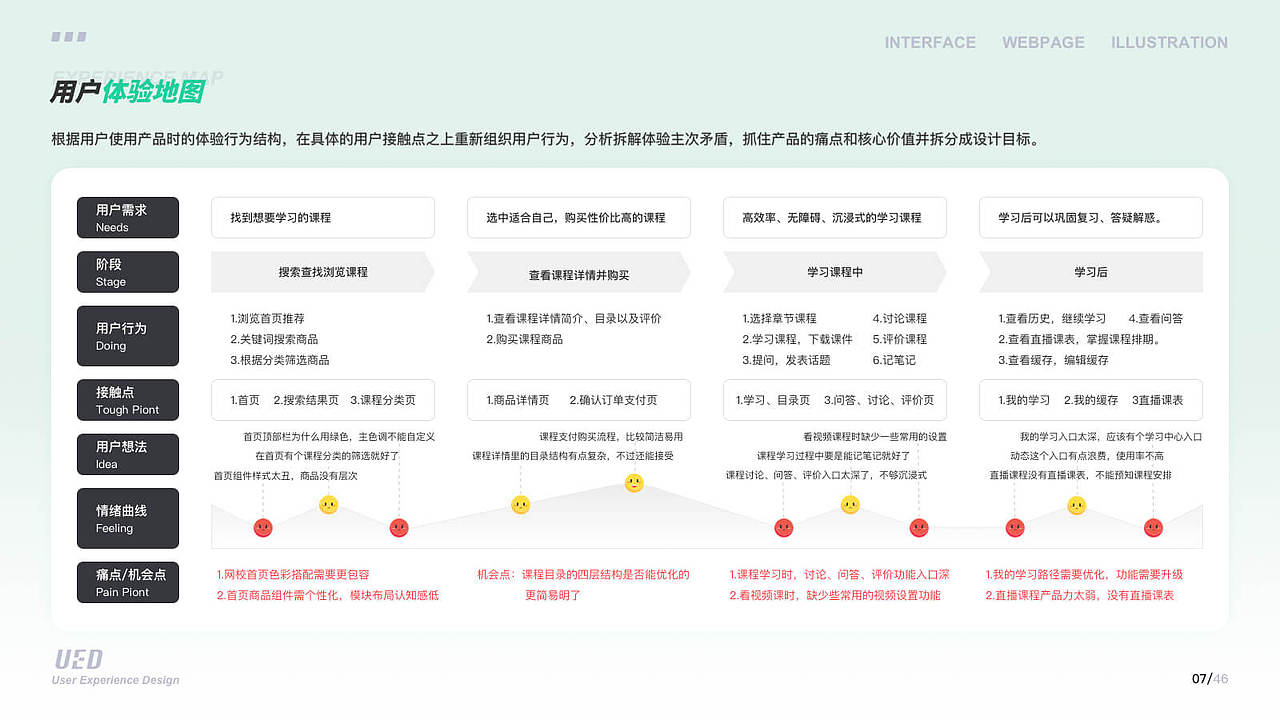Click the 痛点/机会点 Pain Piont button
Image resolution: width=1280 pixels, height=720 pixels.
(127, 582)
